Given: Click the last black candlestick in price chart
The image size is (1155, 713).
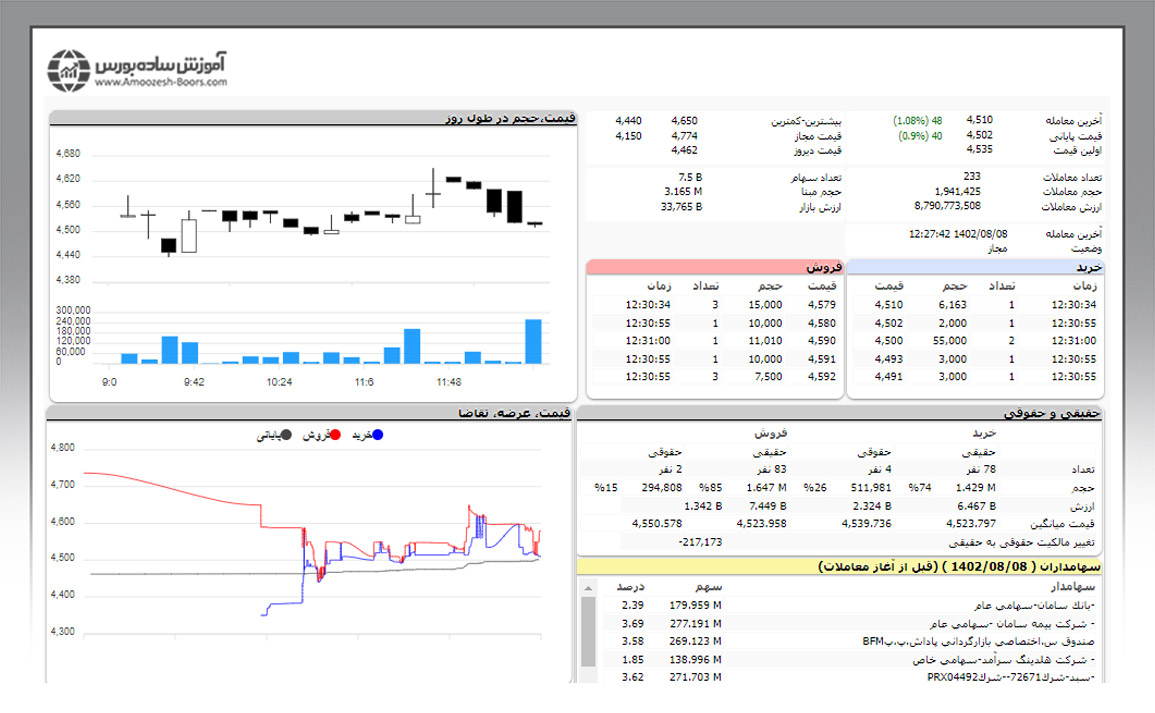Looking at the screenshot, I should pyautogui.click(x=535, y=224).
